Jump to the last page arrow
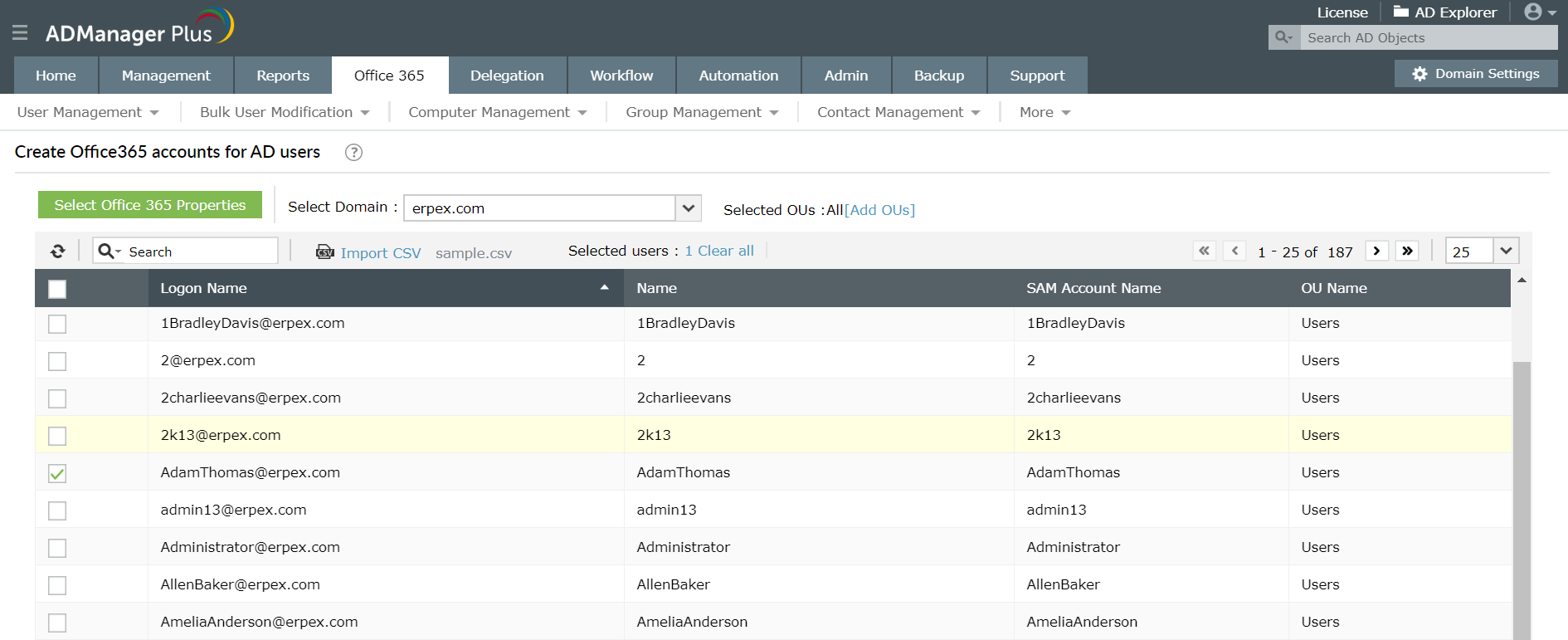 coord(1407,251)
